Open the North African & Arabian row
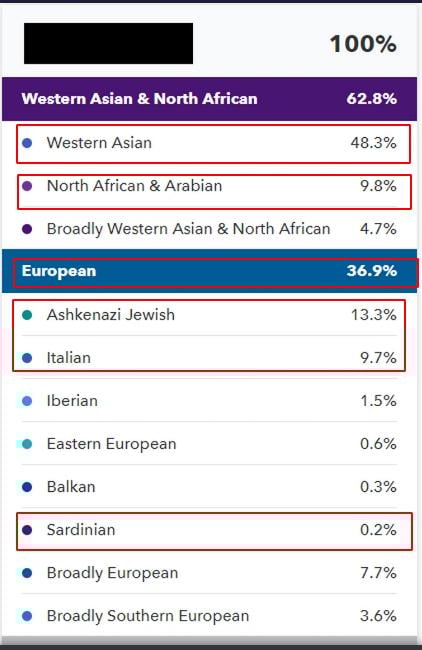Screen dimensions: 422x650 [x=209, y=186]
